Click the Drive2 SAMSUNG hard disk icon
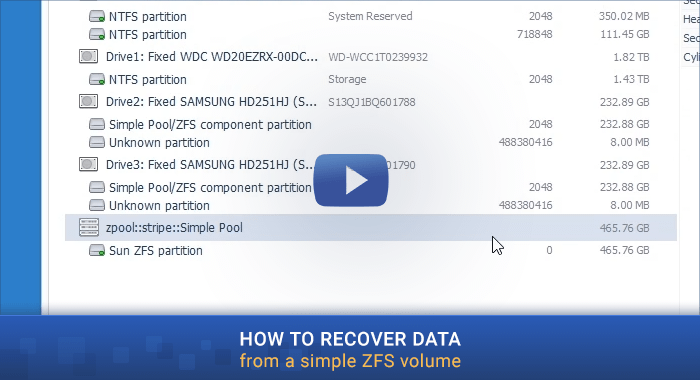Viewport: 700px width, 380px height. [88, 101]
